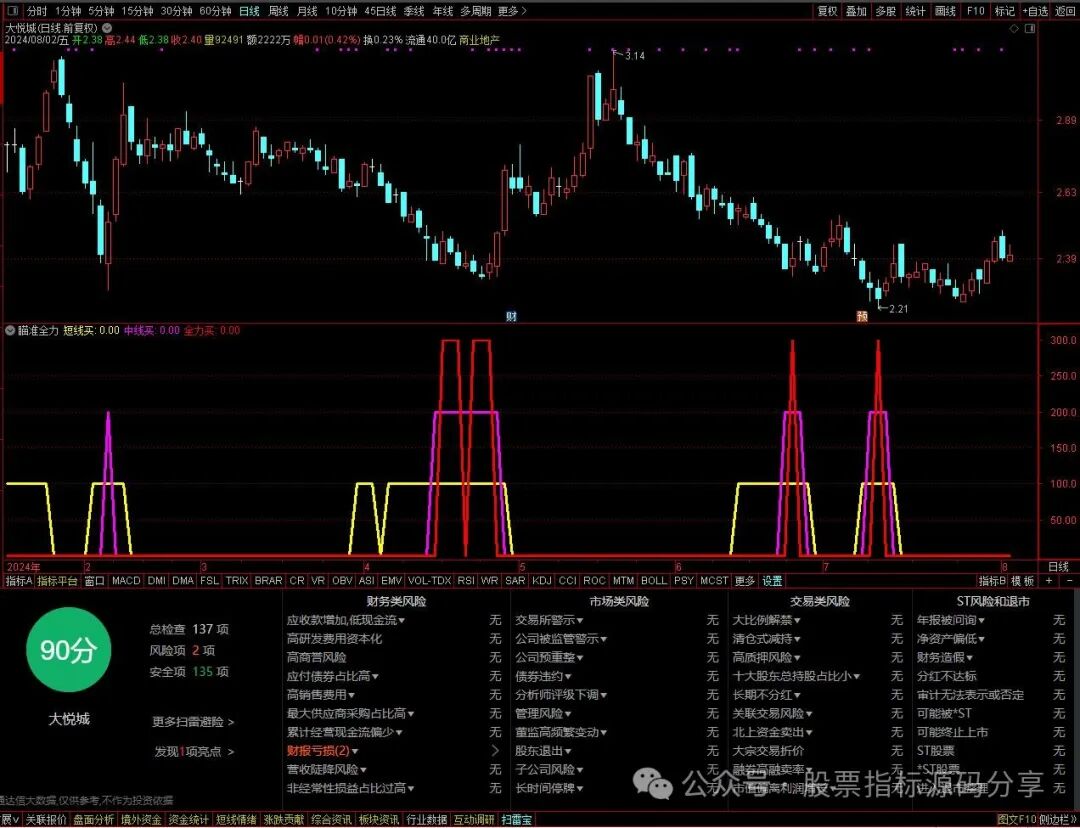The width and height of the screenshot is (1080, 828).
Task: Click the 预 marker near the July low
Action: [x=862, y=316]
